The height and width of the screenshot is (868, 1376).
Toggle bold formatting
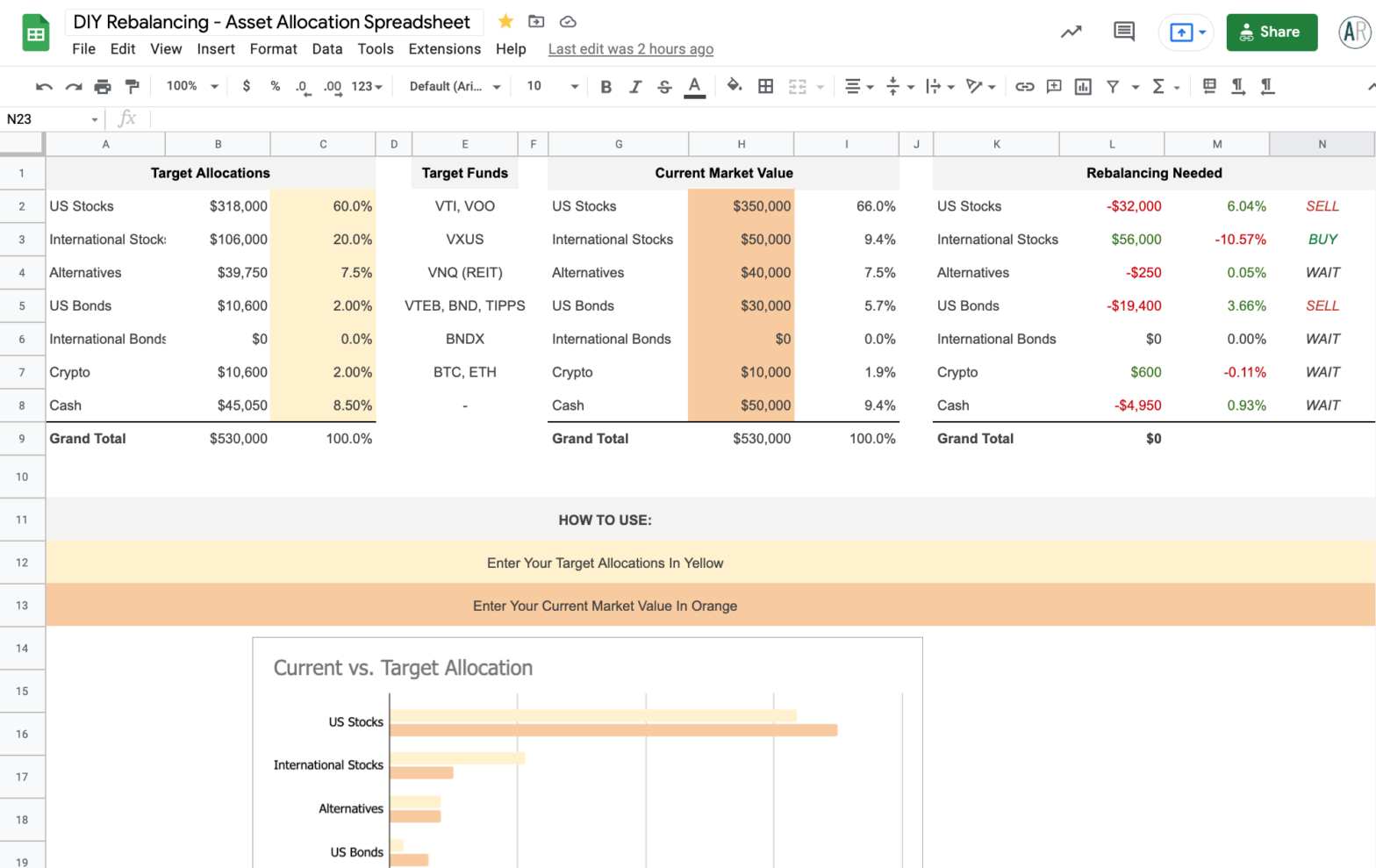click(x=606, y=86)
